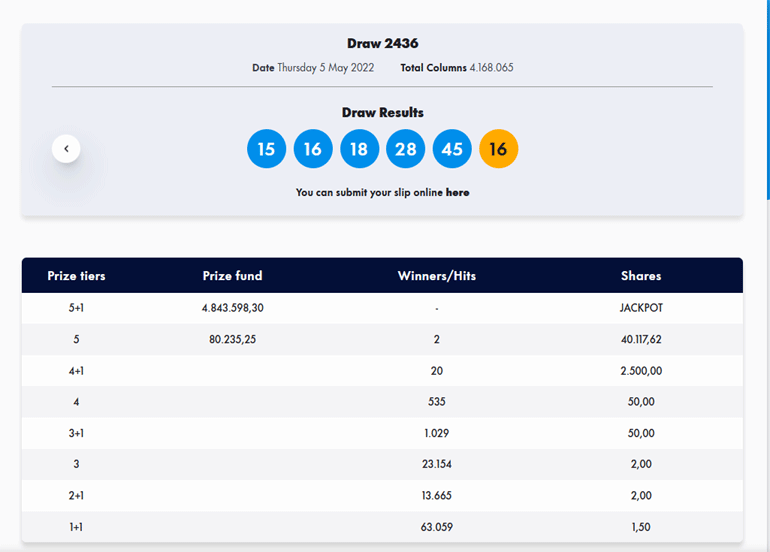The image size is (770, 552).
Task: Click the blue ball number 18
Action: tap(359, 149)
